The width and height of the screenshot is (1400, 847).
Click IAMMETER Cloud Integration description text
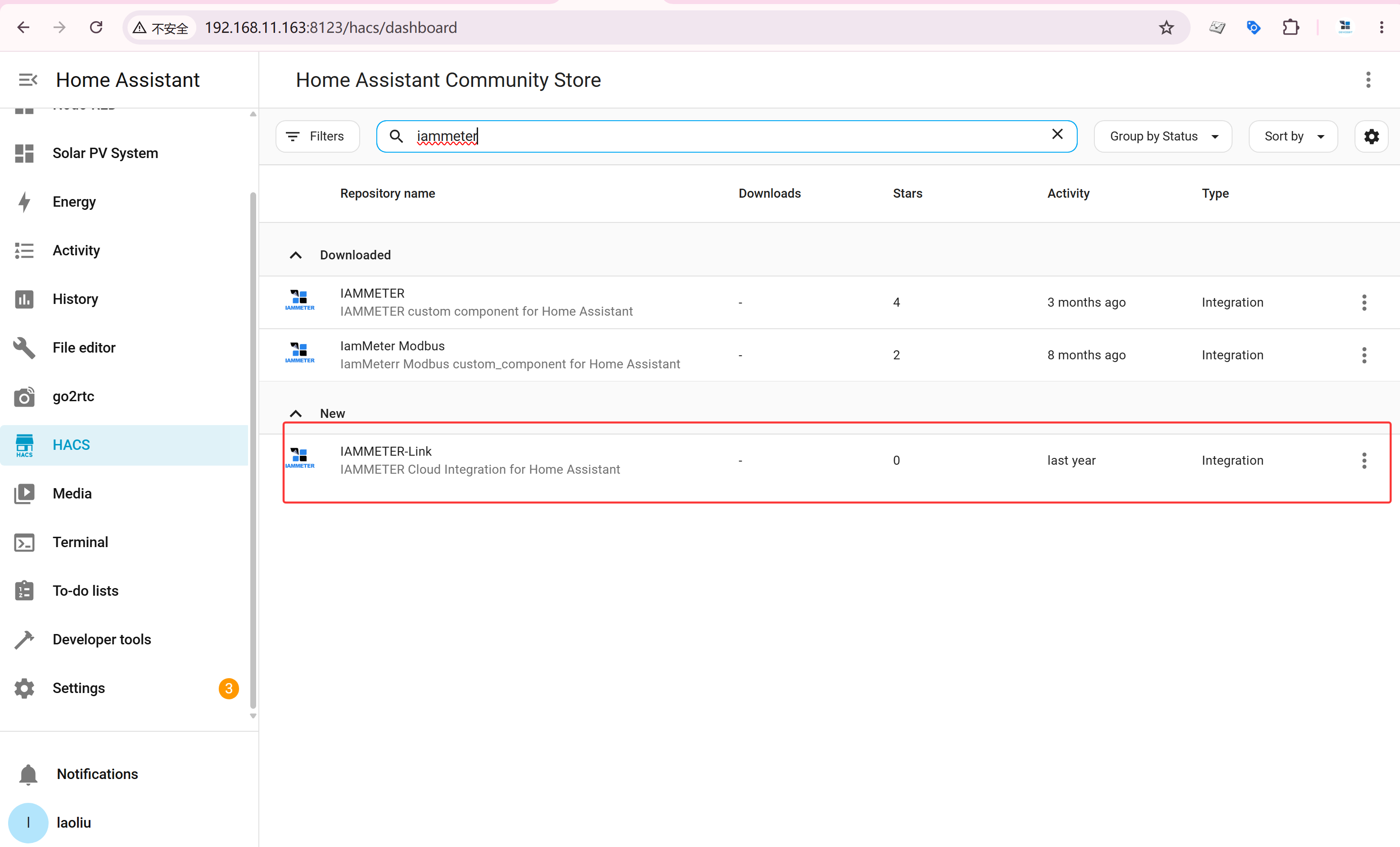click(480, 470)
